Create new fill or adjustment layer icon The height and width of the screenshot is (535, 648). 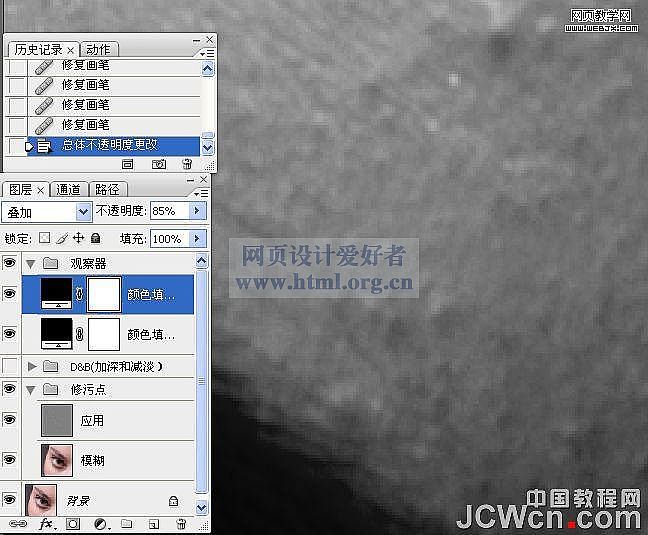(101, 524)
